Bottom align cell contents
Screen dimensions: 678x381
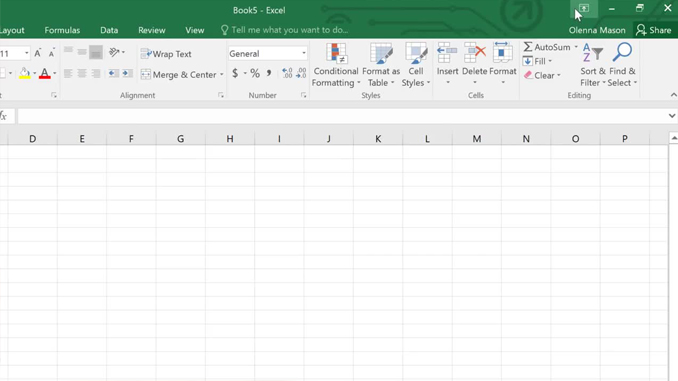click(x=96, y=52)
